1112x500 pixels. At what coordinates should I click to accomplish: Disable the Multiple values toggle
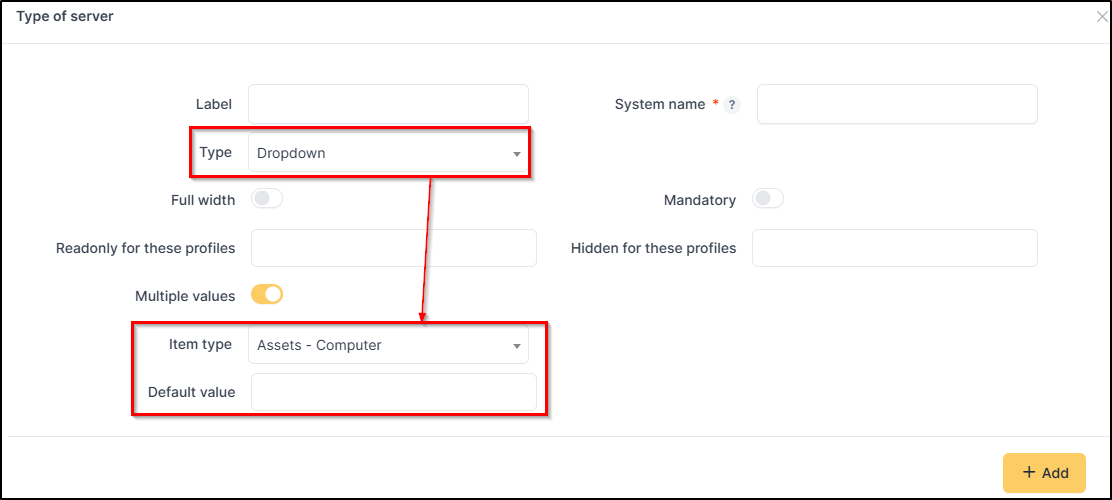[267, 295]
